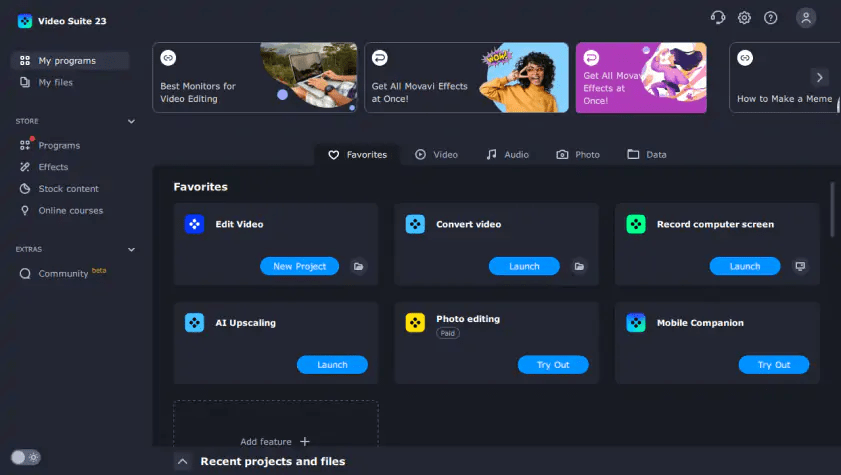Click the favorites panel vertical scrollbar
The height and width of the screenshot is (475, 841).
point(832,209)
